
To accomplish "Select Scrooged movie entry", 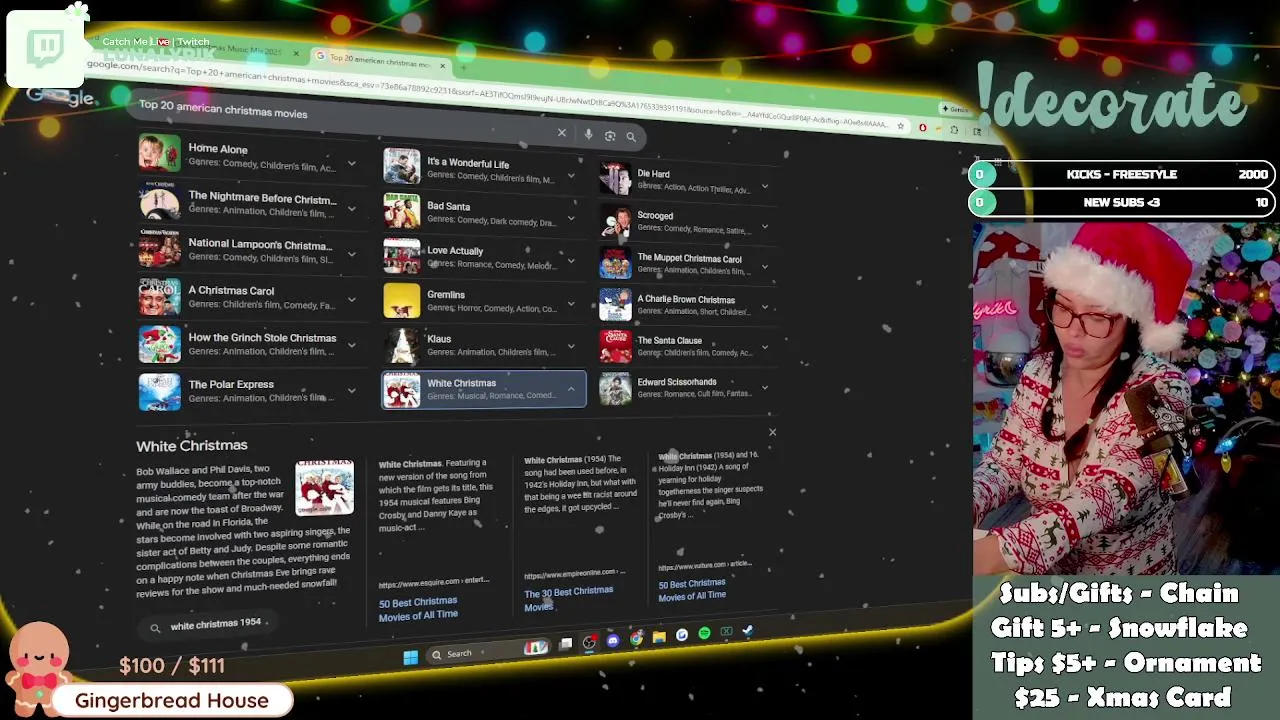I will click(684, 222).
